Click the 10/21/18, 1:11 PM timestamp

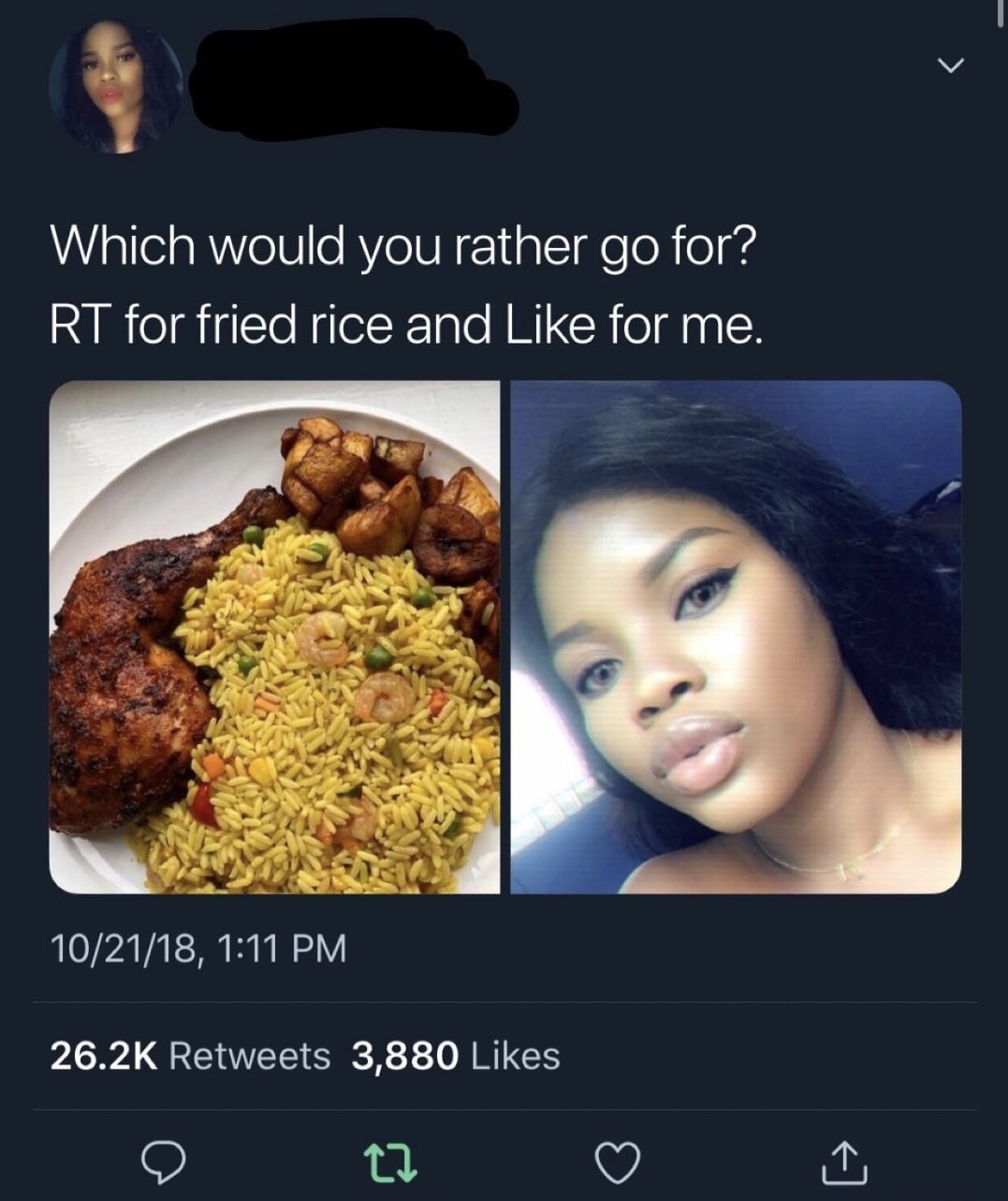pos(198,947)
